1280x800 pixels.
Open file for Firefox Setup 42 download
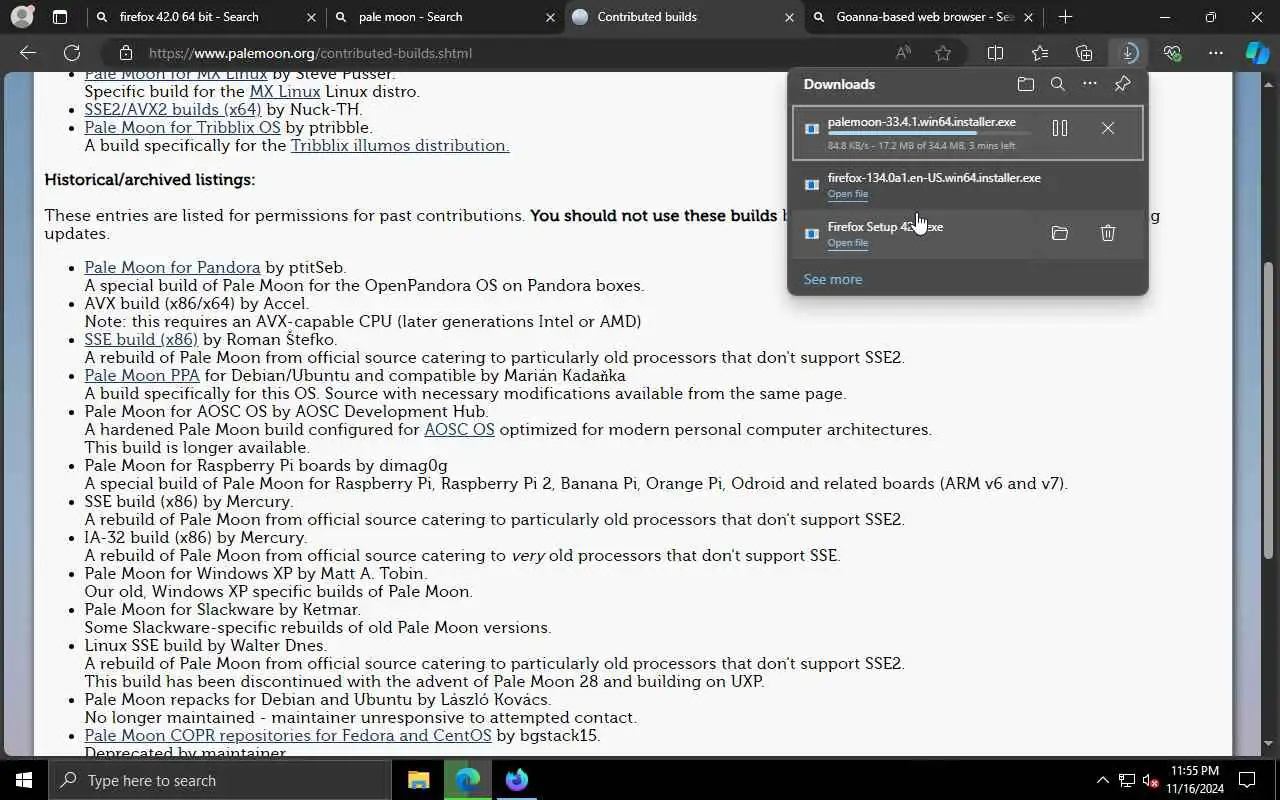(848, 243)
